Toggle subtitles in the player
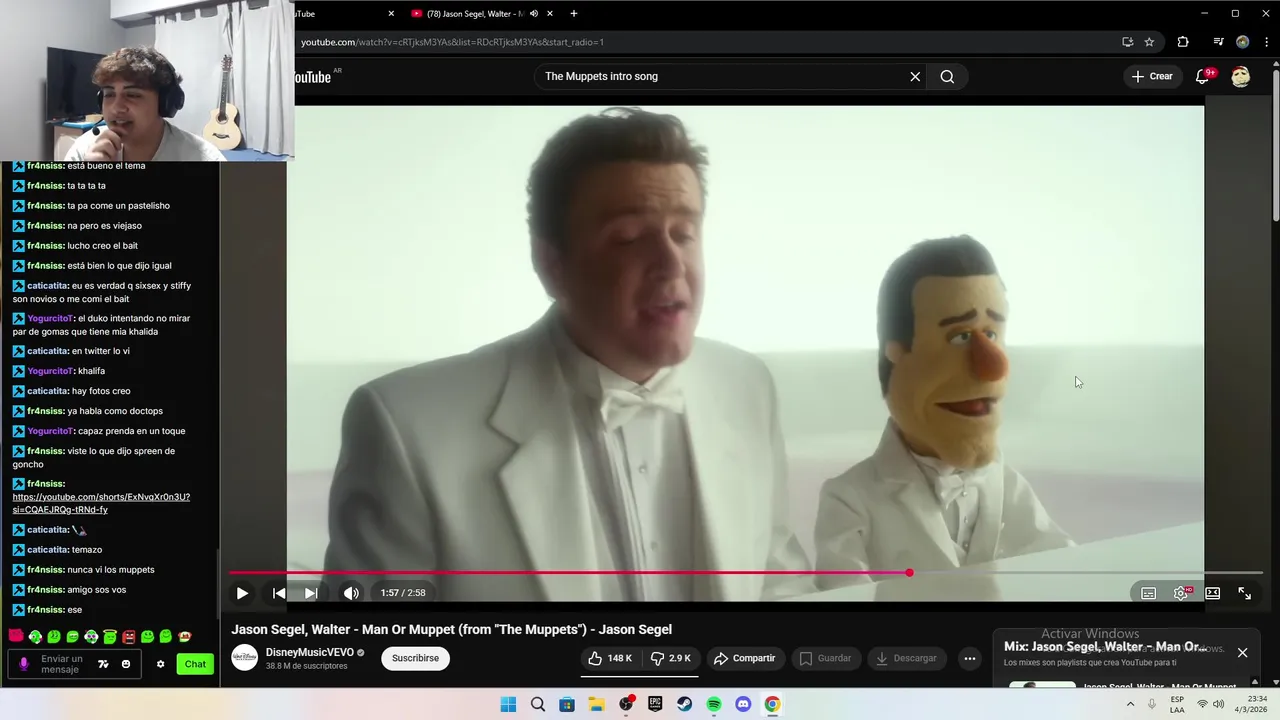1280x720 pixels. pyautogui.click(x=1149, y=593)
